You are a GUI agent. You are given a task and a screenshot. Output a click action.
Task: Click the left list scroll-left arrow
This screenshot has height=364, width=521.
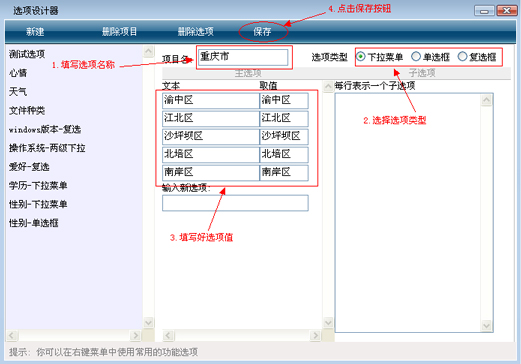[x=12, y=335]
